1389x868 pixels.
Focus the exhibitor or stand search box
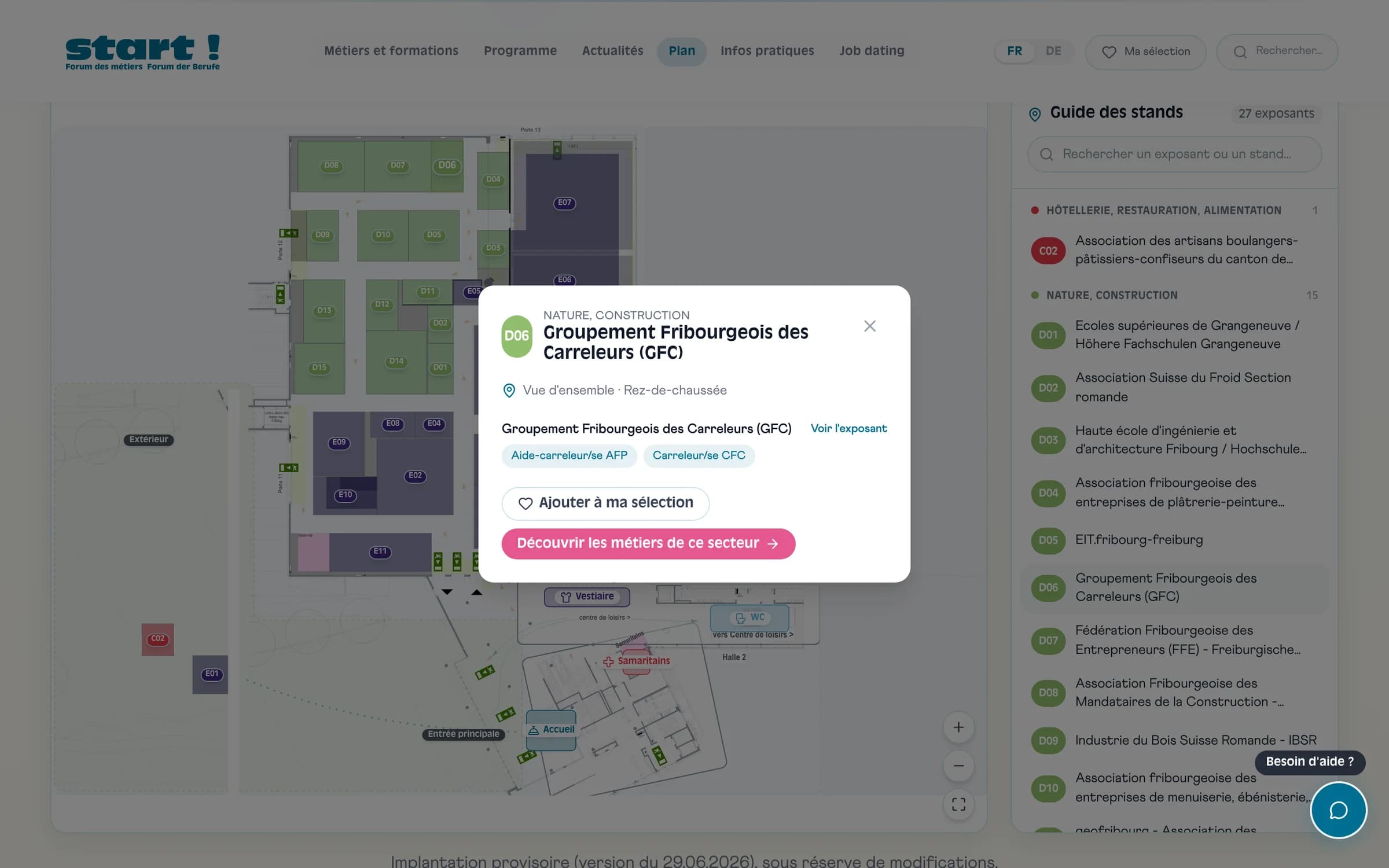coord(1174,154)
